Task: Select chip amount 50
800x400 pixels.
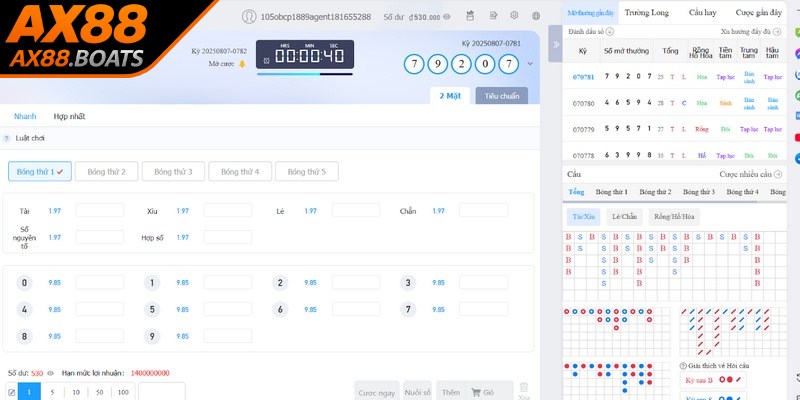Action: pos(99,392)
